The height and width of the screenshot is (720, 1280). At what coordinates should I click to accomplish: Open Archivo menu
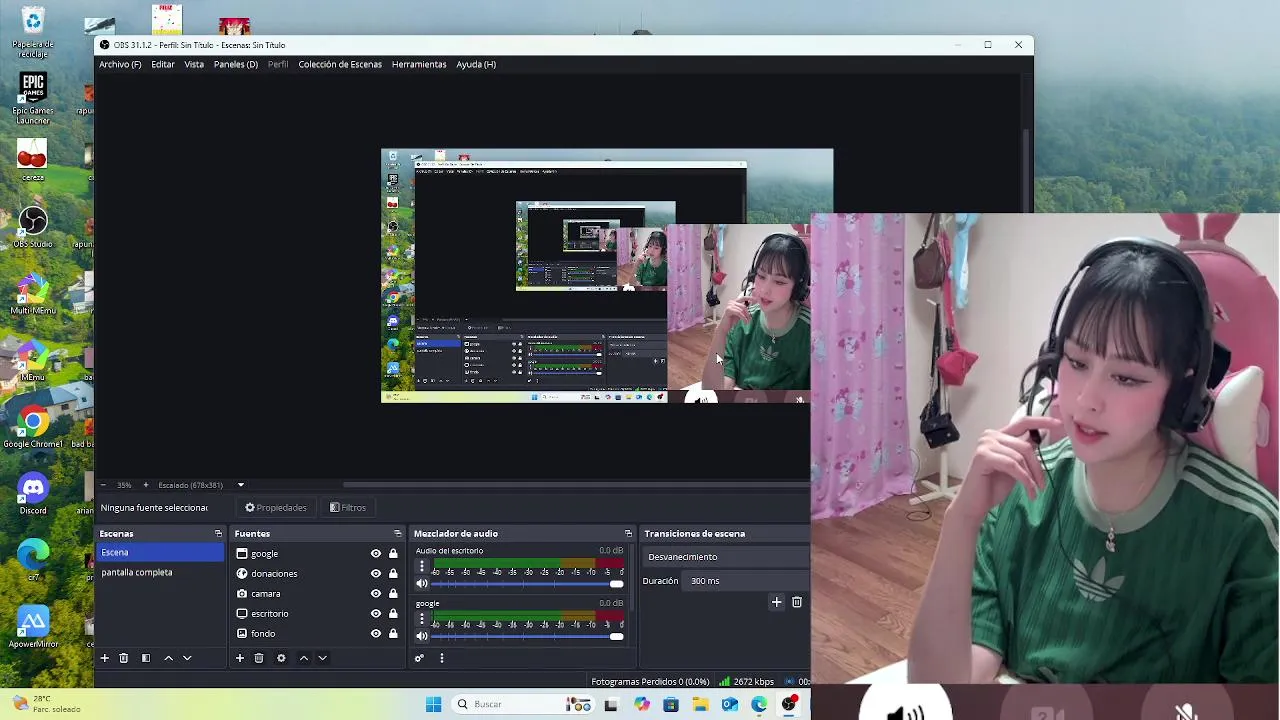tap(120, 64)
